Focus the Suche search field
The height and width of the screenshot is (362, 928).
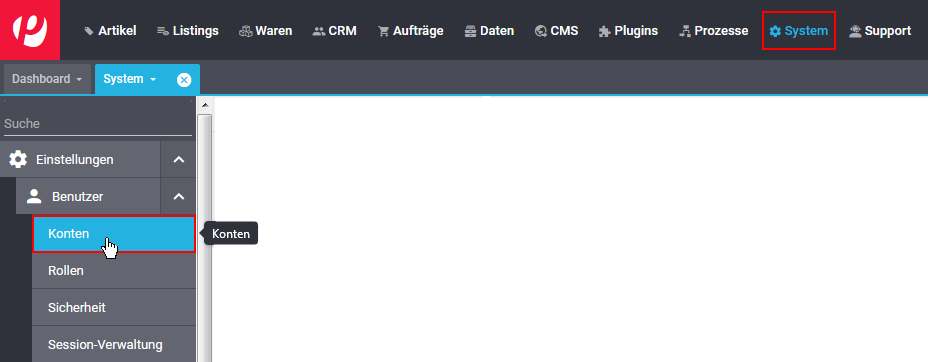98,124
